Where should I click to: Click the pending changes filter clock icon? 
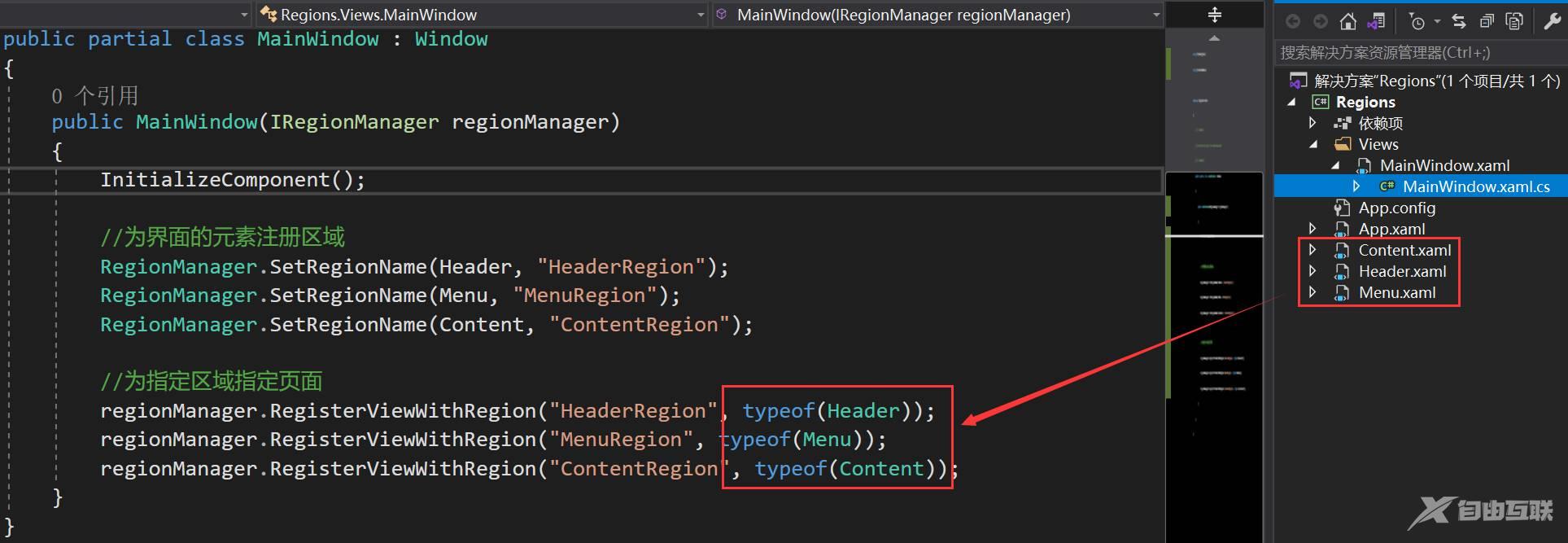[x=1417, y=22]
